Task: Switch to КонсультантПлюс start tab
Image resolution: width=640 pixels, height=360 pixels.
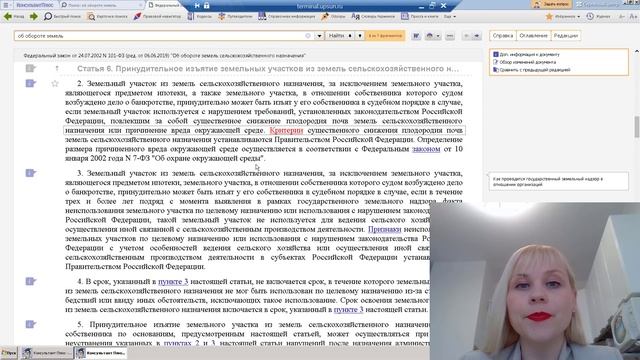Action: 35,5
